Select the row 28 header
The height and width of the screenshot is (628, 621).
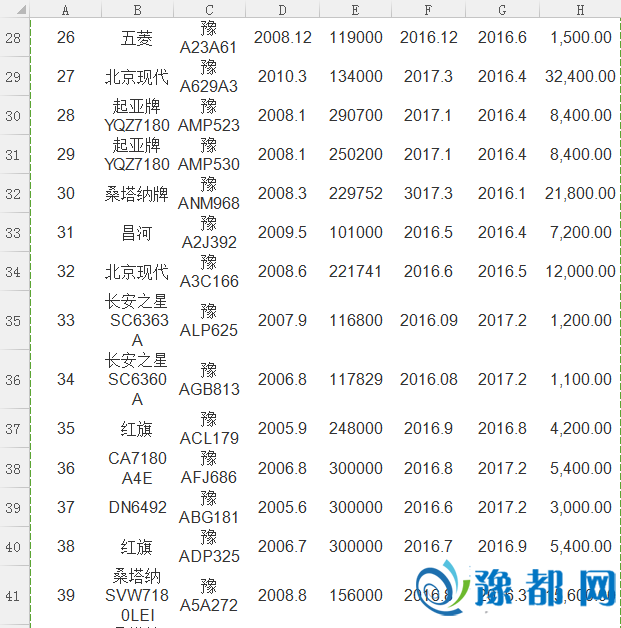click(13, 37)
